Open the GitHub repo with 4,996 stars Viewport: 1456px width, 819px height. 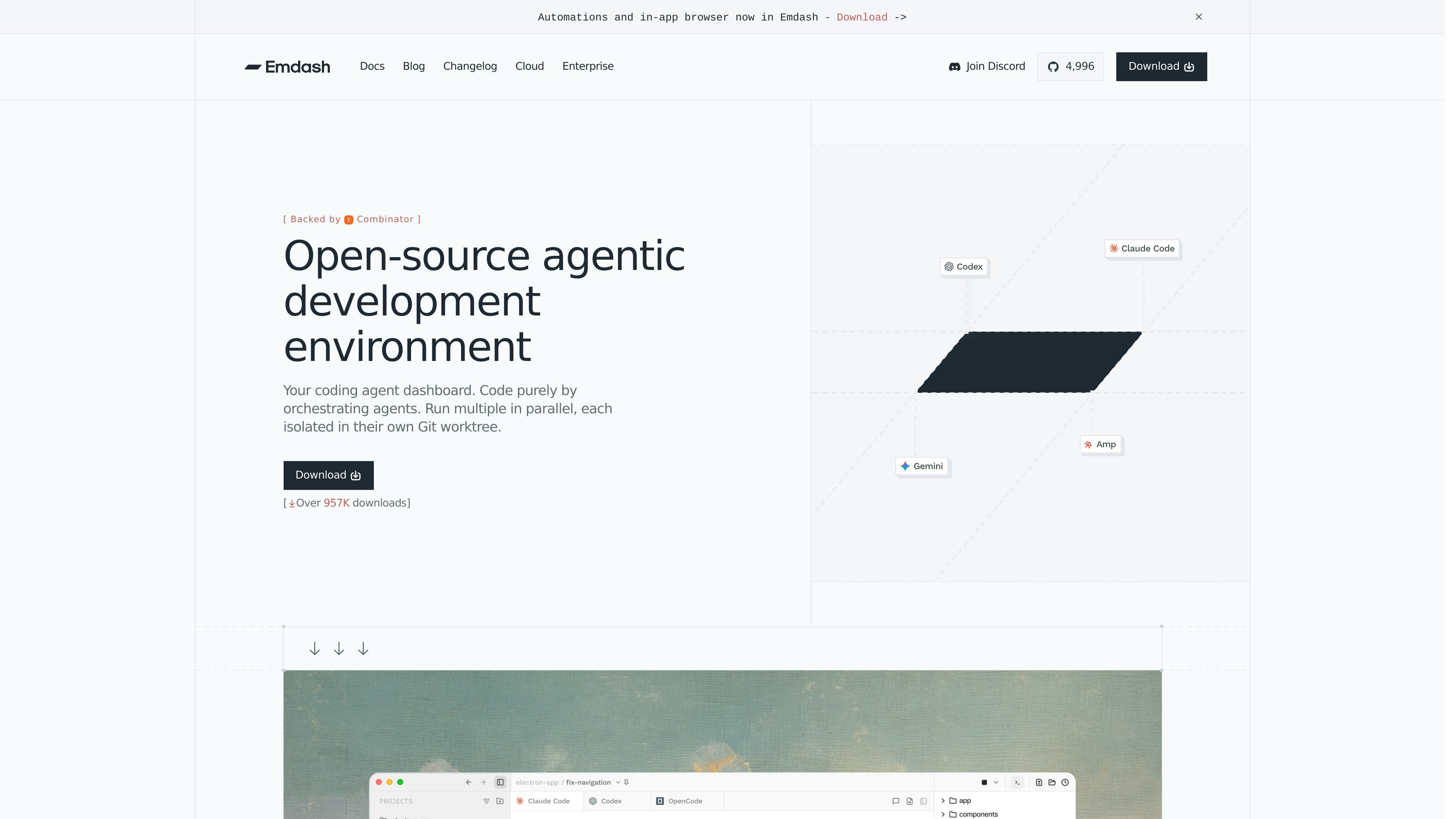(1070, 66)
